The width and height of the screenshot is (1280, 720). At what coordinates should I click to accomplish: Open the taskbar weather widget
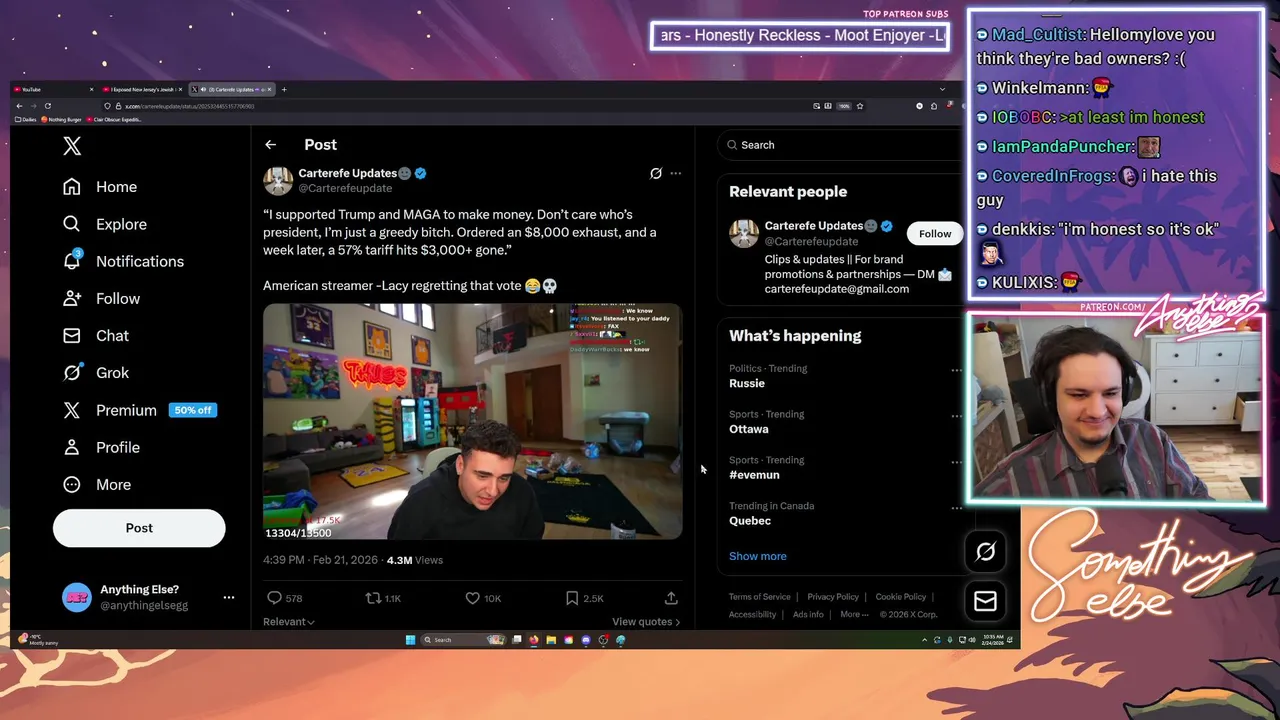(40, 640)
